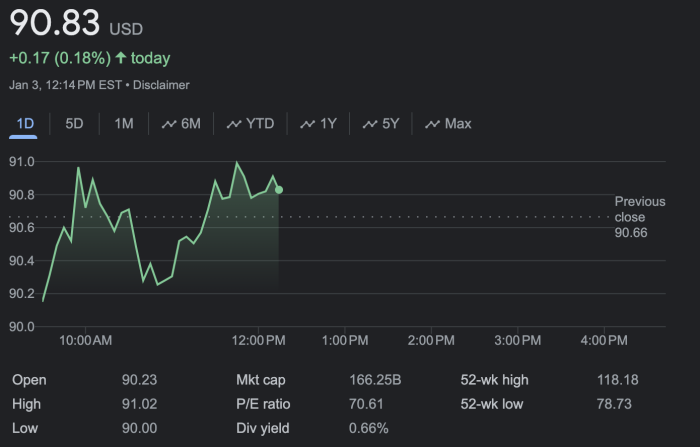Screen dimensions: 700x447
Task: Click the Open value 90.23
Action: pyautogui.click(x=139, y=380)
